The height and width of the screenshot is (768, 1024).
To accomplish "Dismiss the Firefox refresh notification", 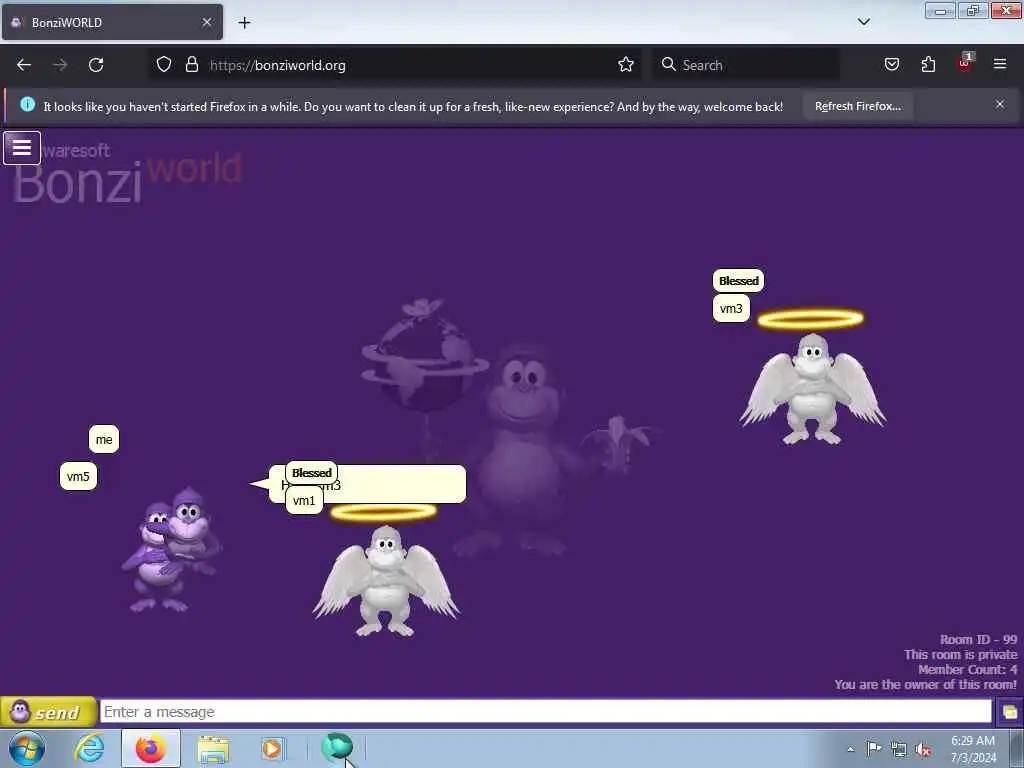I will 999,104.
